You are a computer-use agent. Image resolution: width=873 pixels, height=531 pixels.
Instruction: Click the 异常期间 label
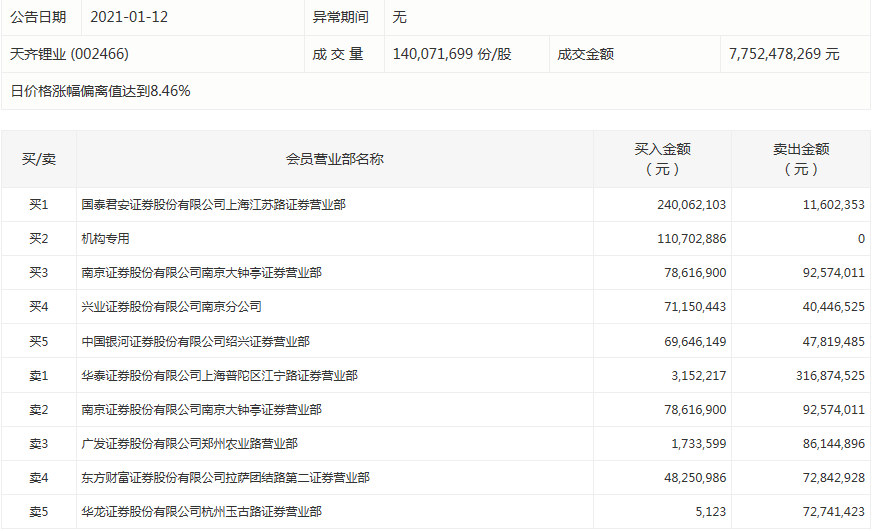click(340, 17)
